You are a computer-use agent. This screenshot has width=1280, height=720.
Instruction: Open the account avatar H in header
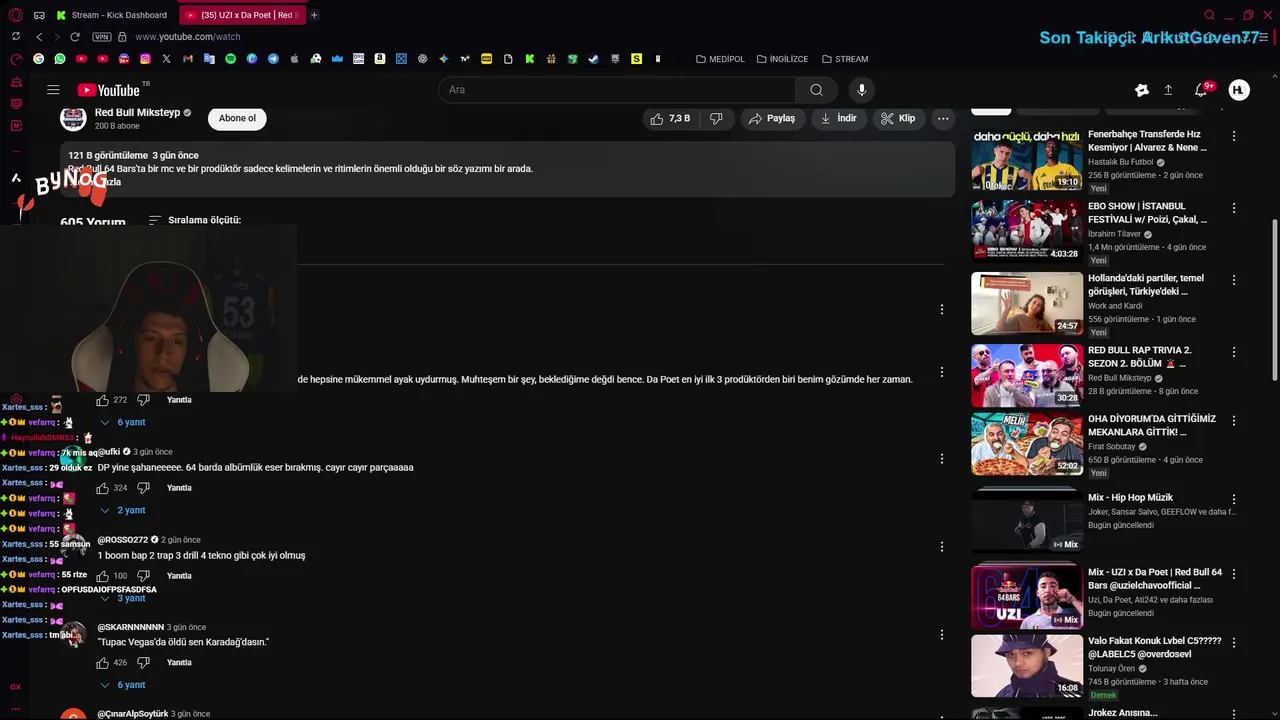point(1239,90)
